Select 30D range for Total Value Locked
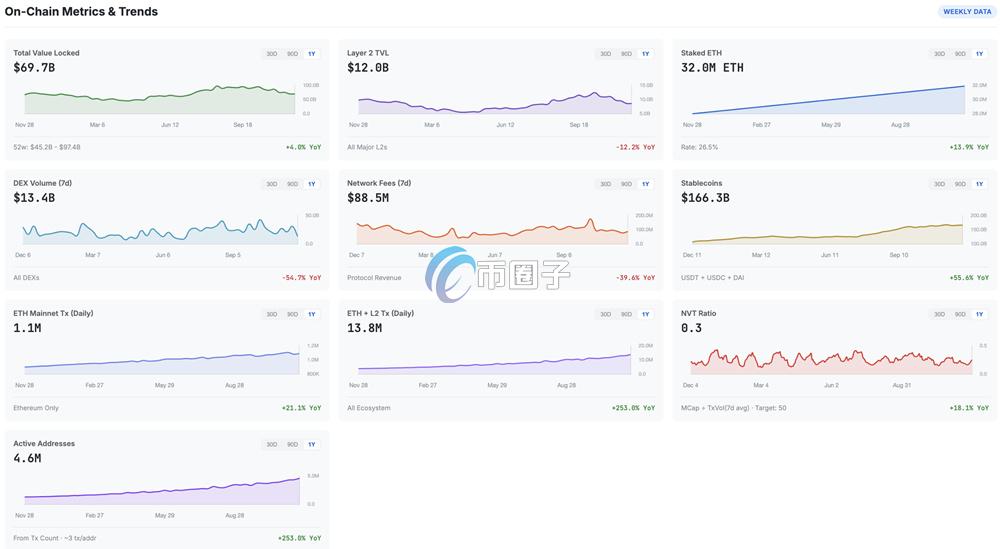Image resolution: width=1000 pixels, height=549 pixels. tap(272, 54)
